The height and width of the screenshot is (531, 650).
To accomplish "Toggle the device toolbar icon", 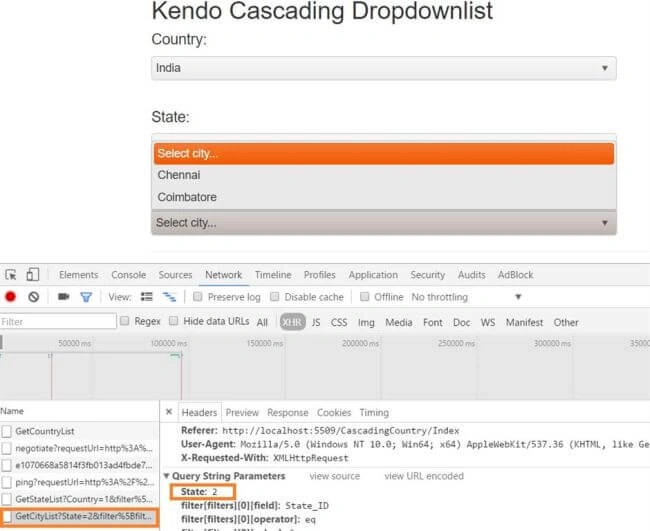I will point(32,274).
